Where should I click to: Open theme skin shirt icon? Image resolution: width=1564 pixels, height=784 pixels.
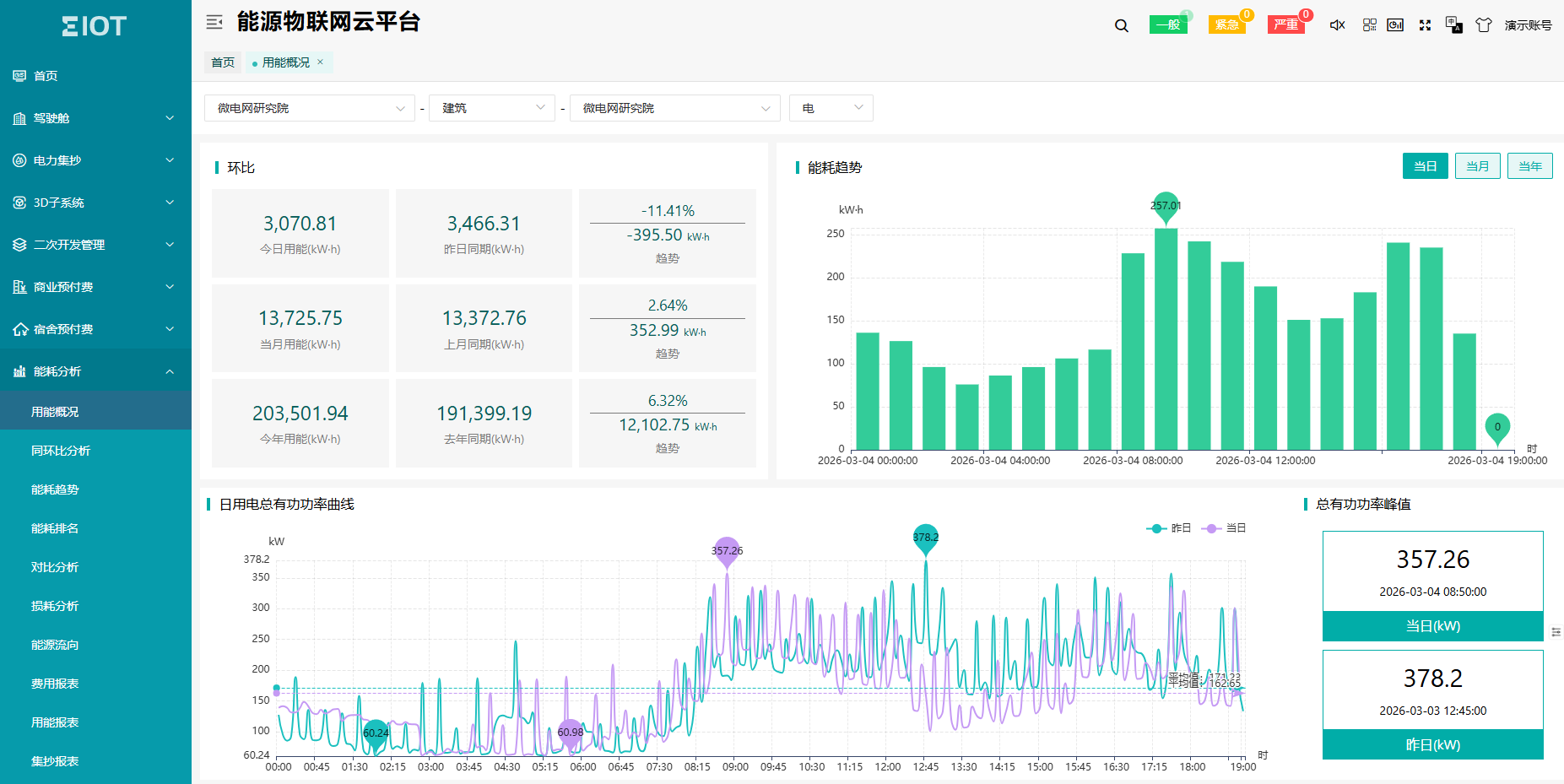click(x=1483, y=25)
